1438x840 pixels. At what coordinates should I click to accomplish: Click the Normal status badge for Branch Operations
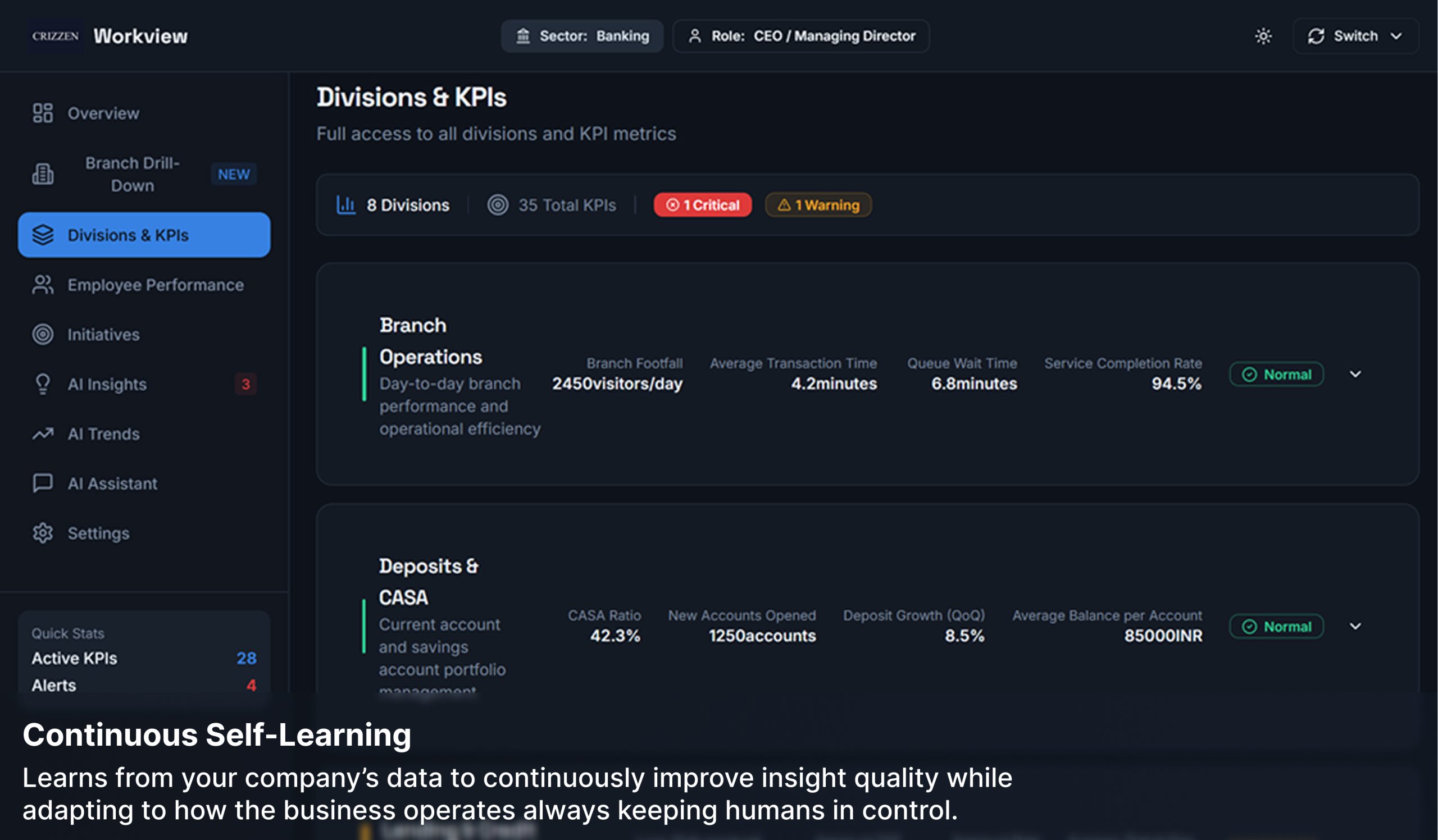[1276, 374]
